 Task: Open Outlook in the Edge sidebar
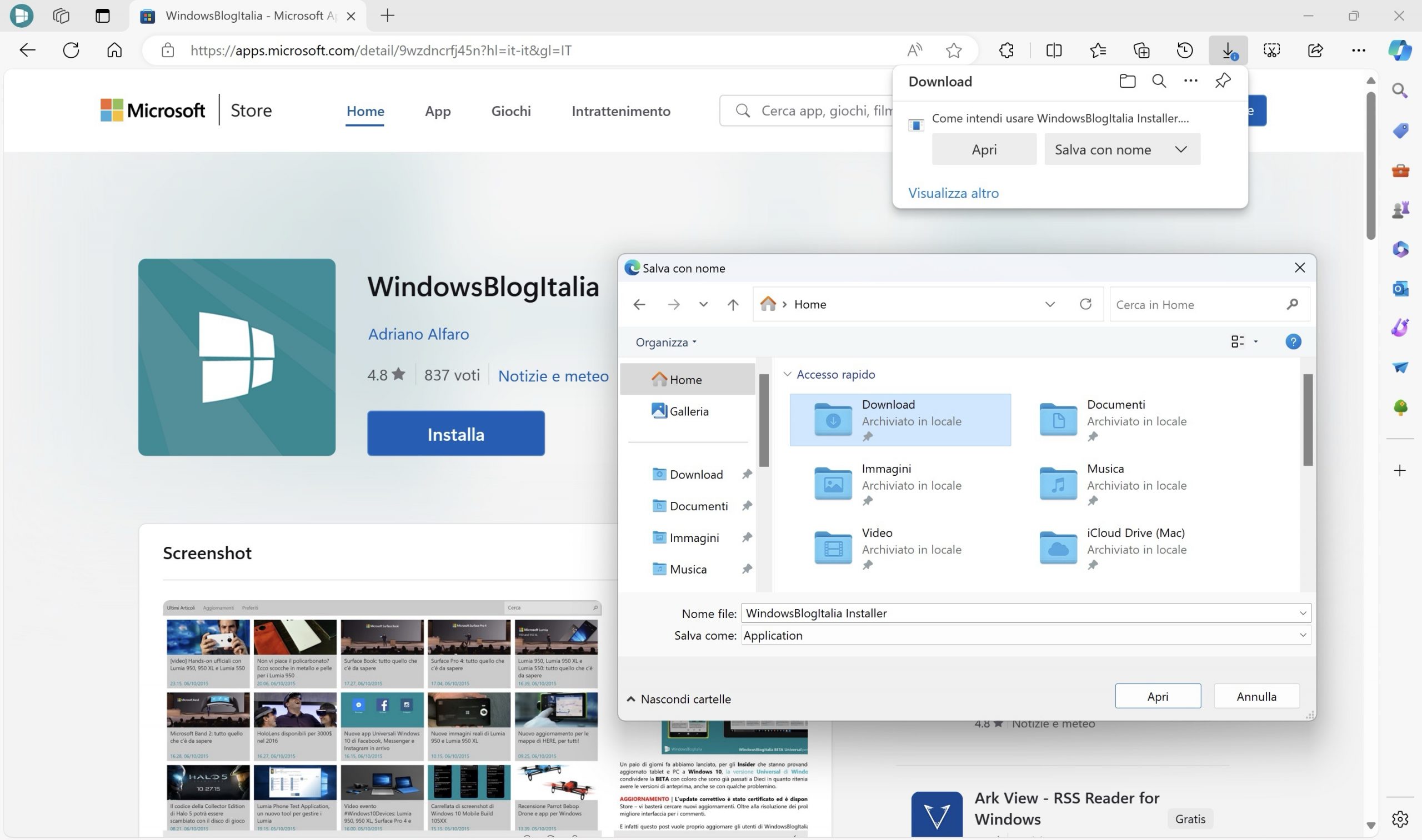click(1400, 289)
